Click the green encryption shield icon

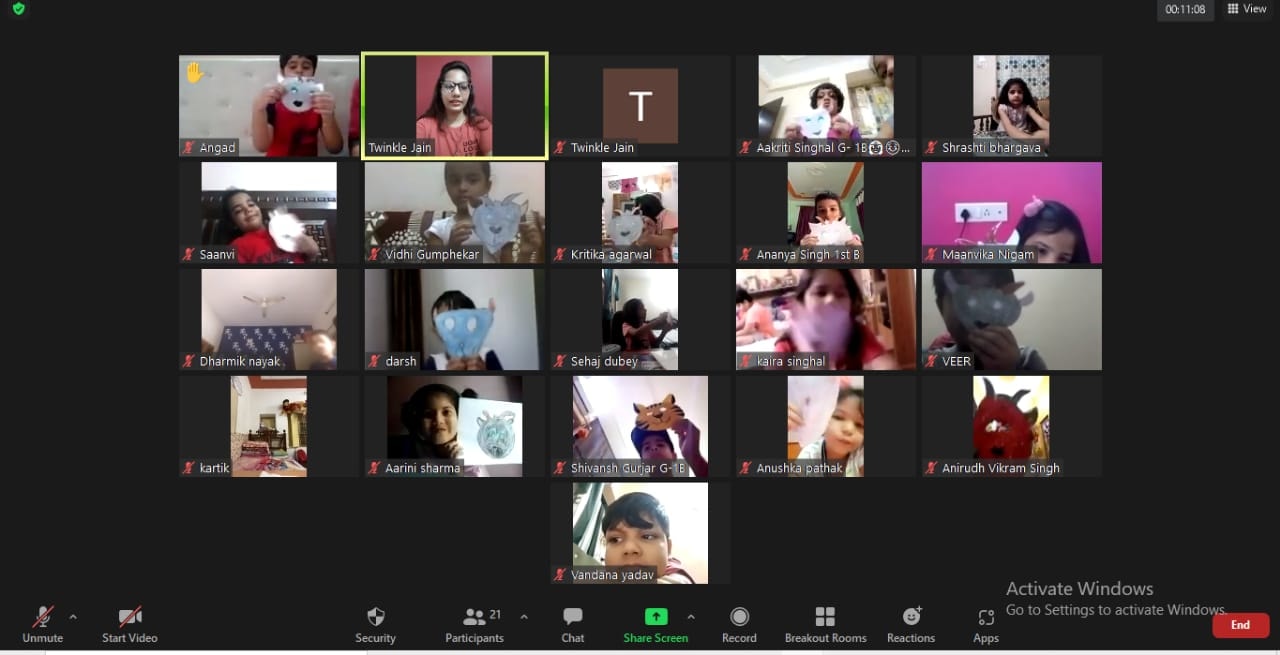(x=19, y=9)
